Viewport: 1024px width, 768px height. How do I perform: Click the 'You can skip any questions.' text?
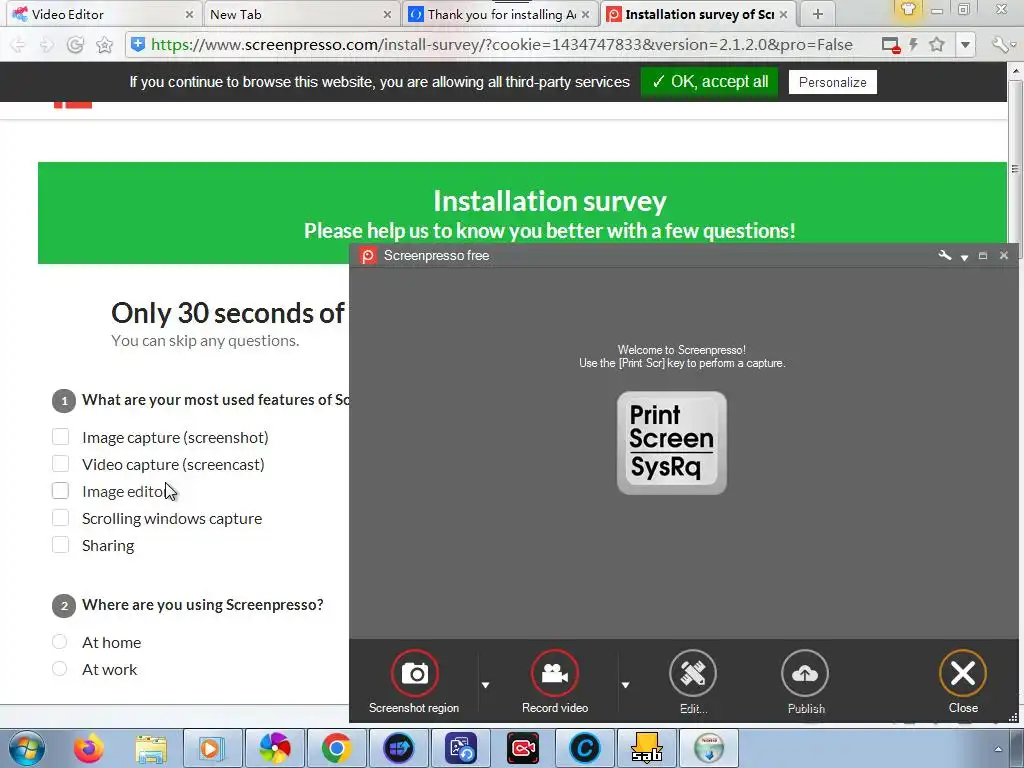205,341
